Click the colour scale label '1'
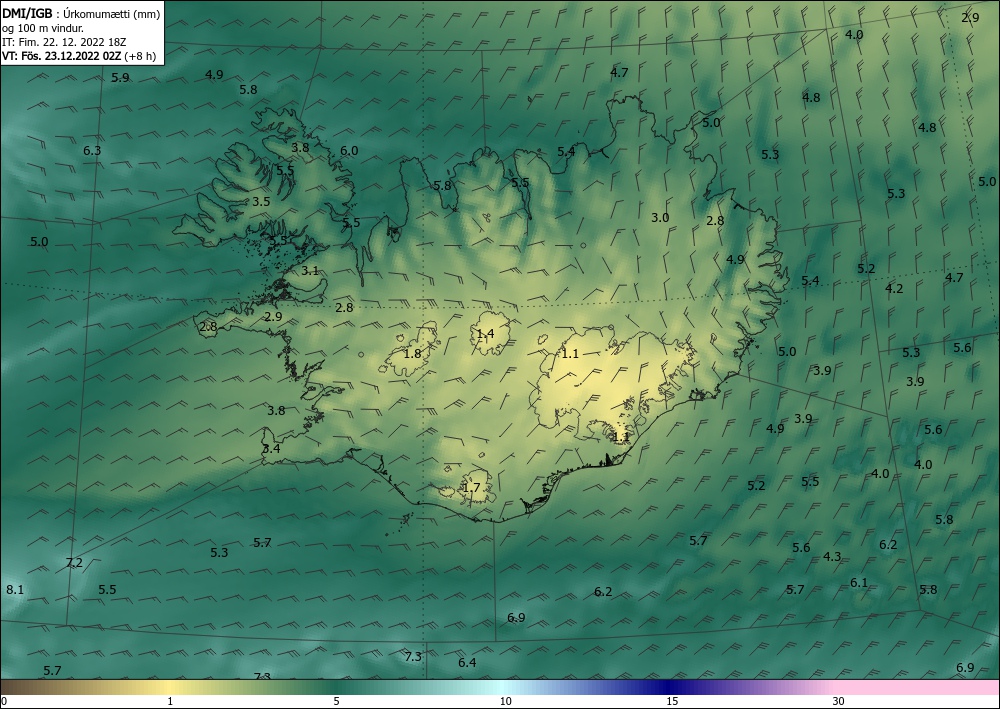The width and height of the screenshot is (1000, 709). [170, 701]
